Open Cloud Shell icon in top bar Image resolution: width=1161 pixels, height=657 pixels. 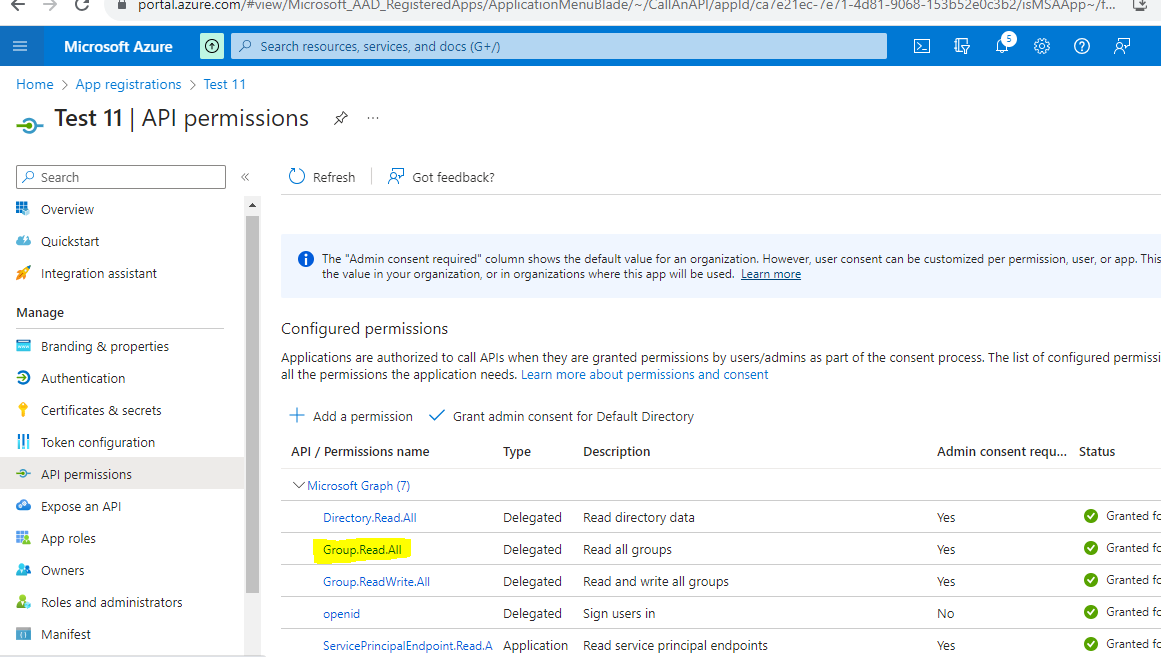[x=922, y=46]
